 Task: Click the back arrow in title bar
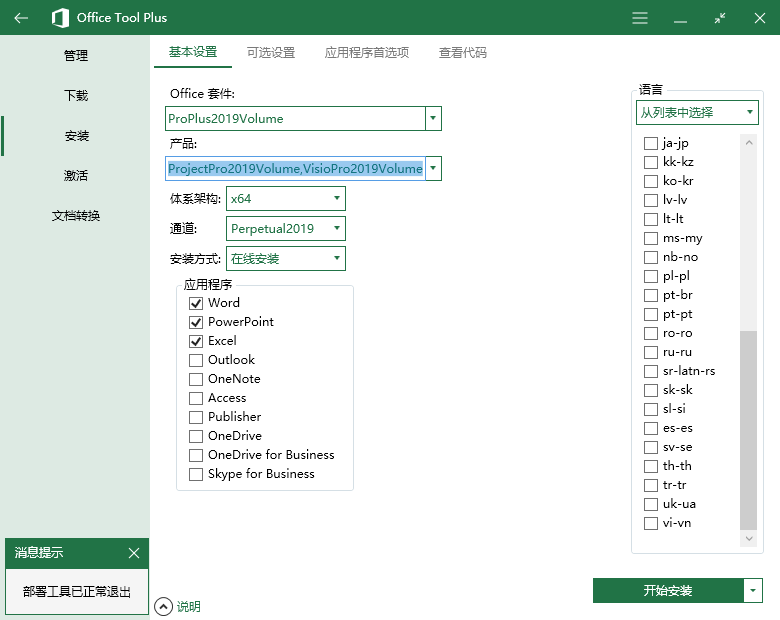point(21,18)
